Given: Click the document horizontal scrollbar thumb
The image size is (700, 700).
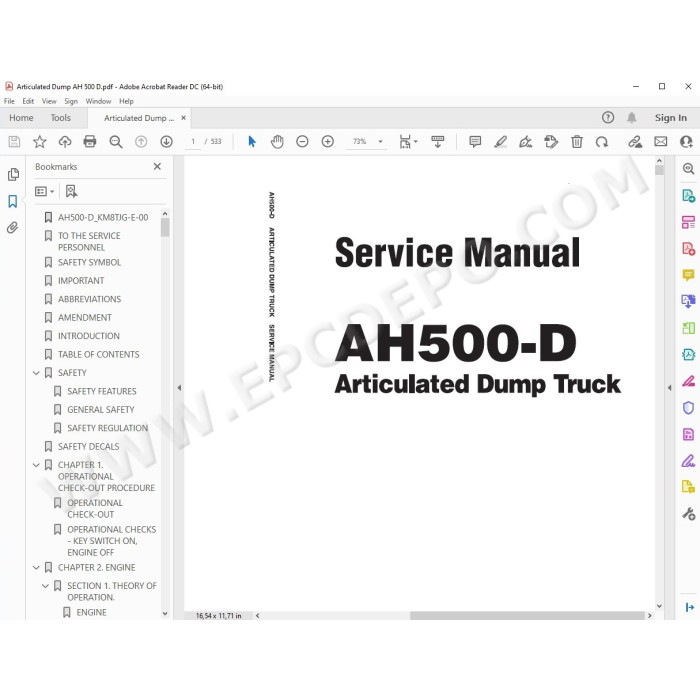Looking at the screenshot, I should [x=527, y=616].
